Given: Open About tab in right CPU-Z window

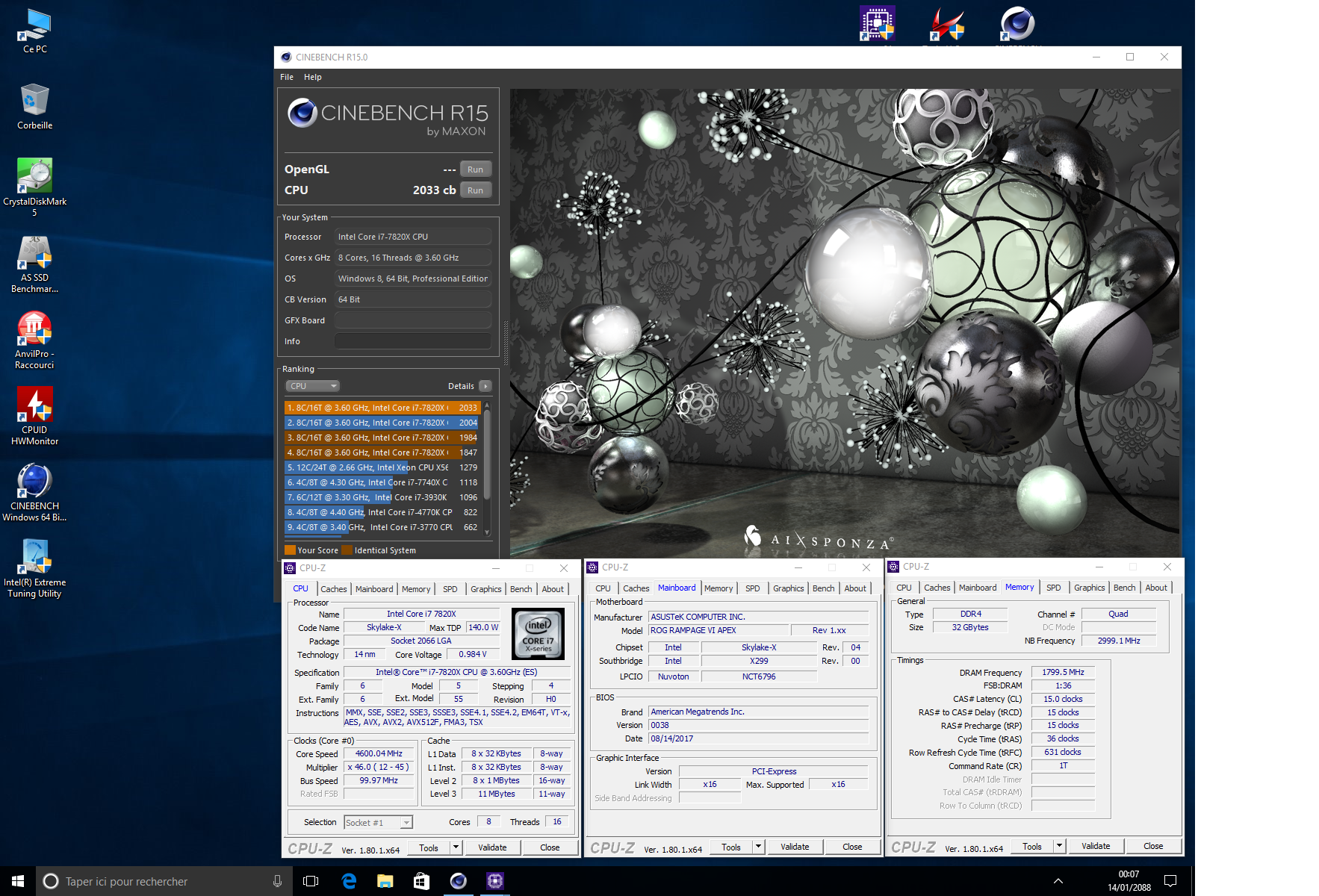Looking at the screenshot, I should click(x=1156, y=588).
